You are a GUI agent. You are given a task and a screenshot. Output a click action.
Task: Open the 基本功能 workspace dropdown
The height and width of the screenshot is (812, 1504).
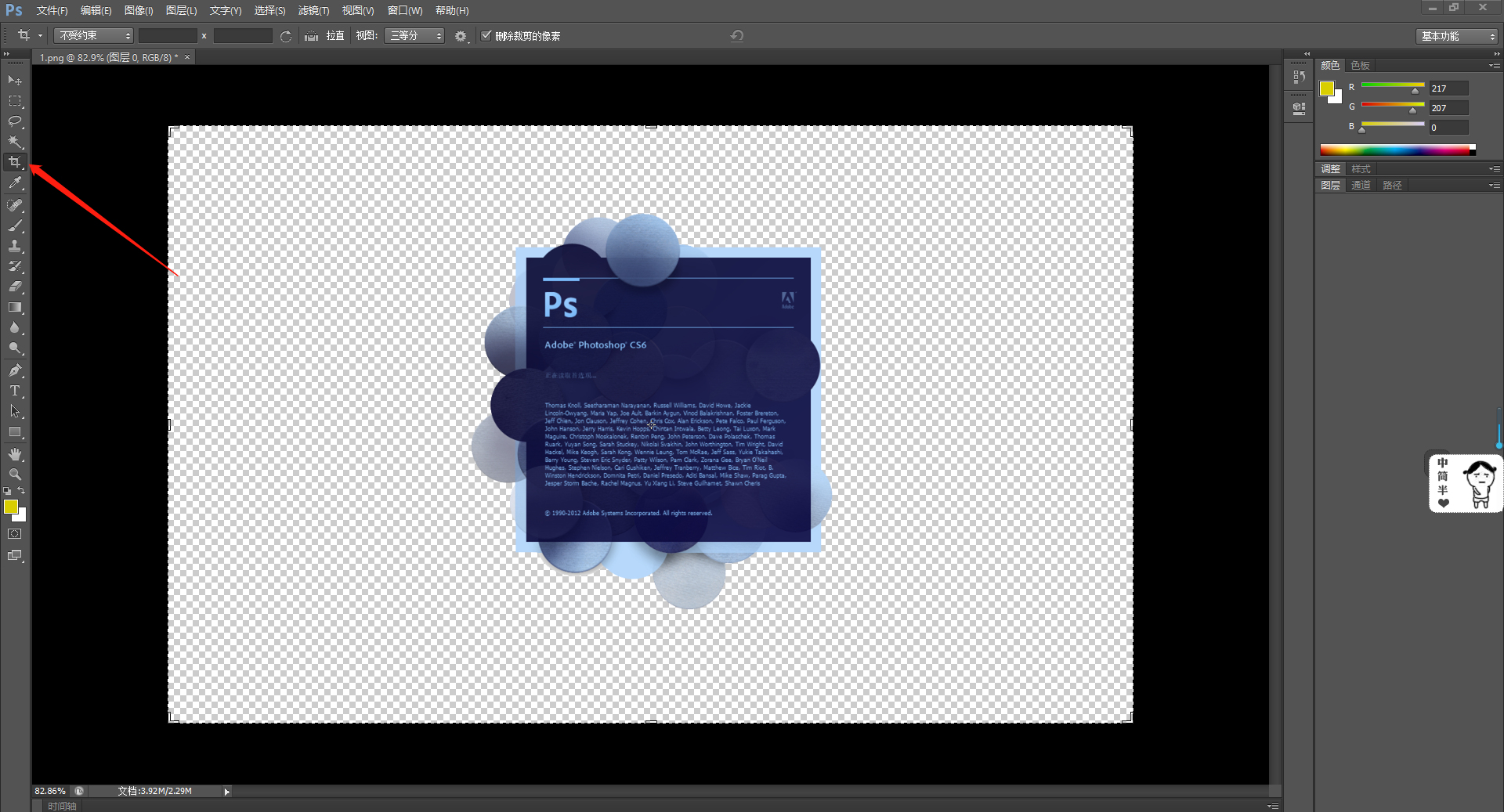1457,36
